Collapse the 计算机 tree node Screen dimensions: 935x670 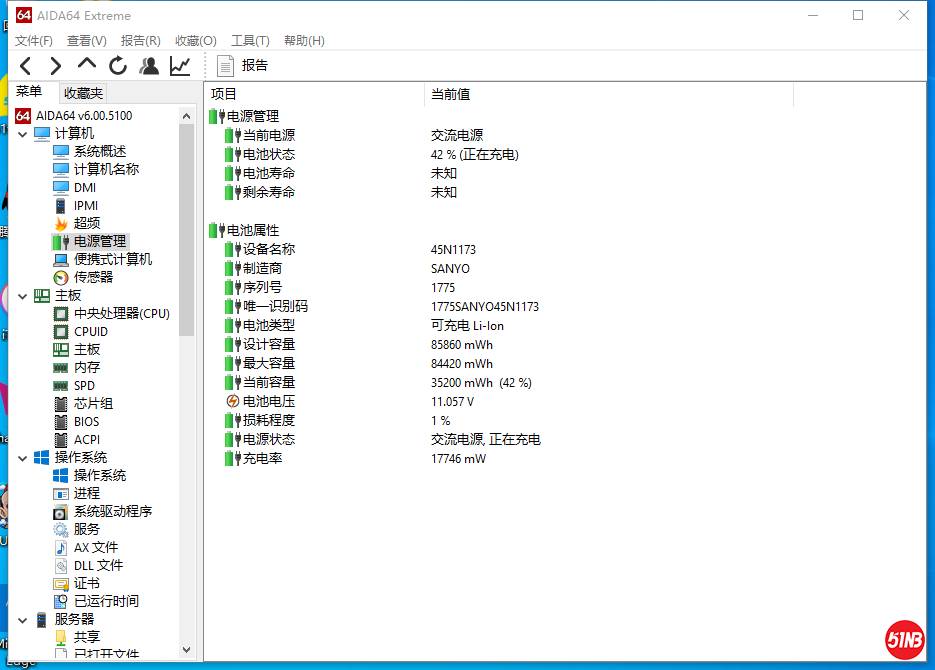(x=23, y=134)
